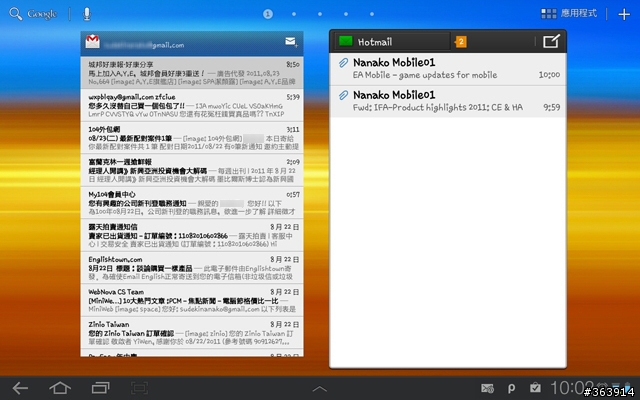Open the 富蘭克林 weekly newsletter email
Image resolution: width=640 pixels, height=400 pixels.
coord(192,170)
